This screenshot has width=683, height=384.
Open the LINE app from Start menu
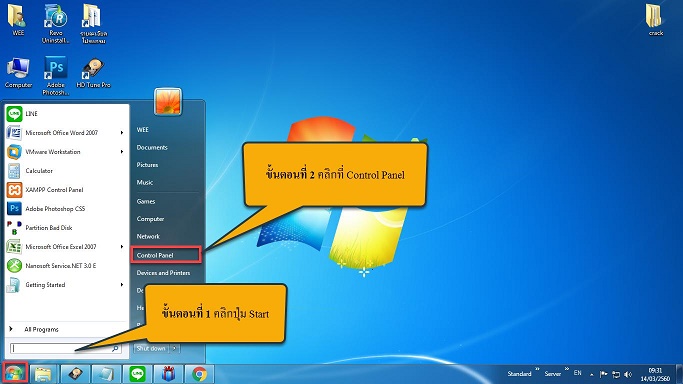(x=65, y=114)
